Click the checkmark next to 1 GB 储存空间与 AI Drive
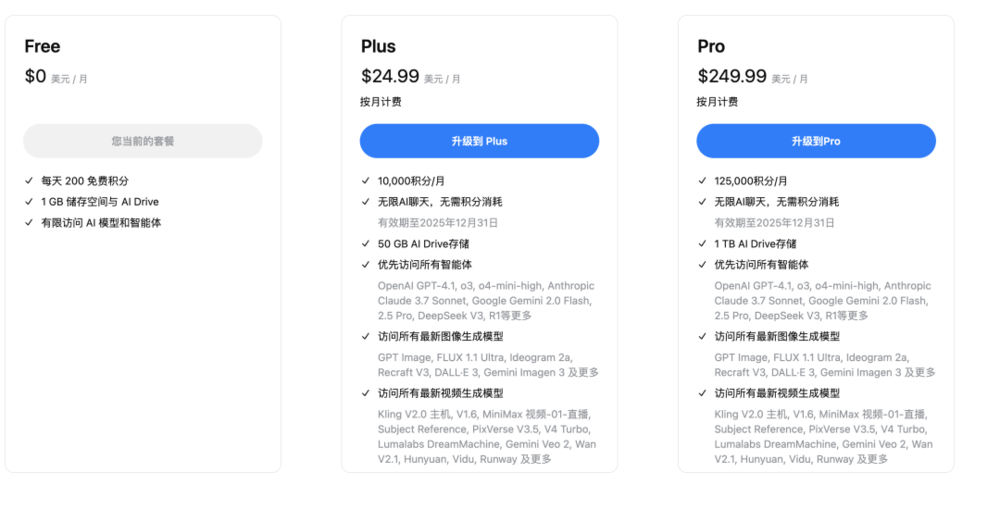Screen dimensions: 1000x510 click(29, 202)
